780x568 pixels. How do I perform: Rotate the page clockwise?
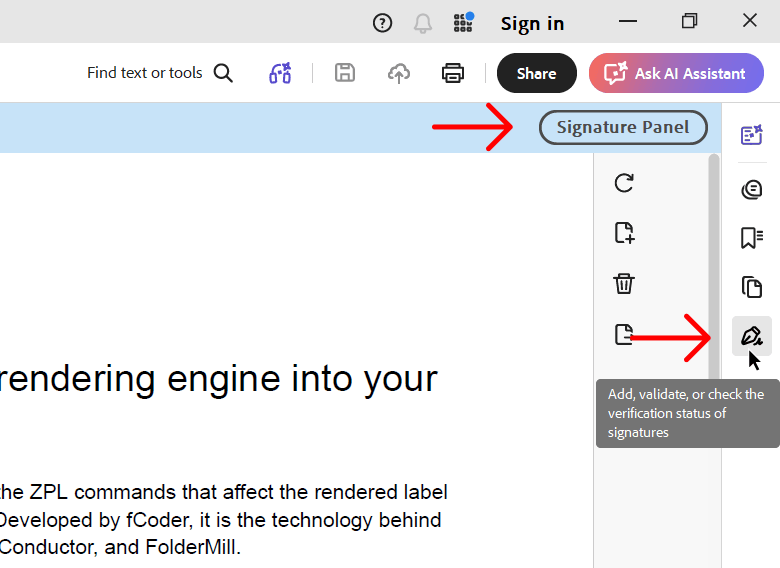pyautogui.click(x=624, y=183)
